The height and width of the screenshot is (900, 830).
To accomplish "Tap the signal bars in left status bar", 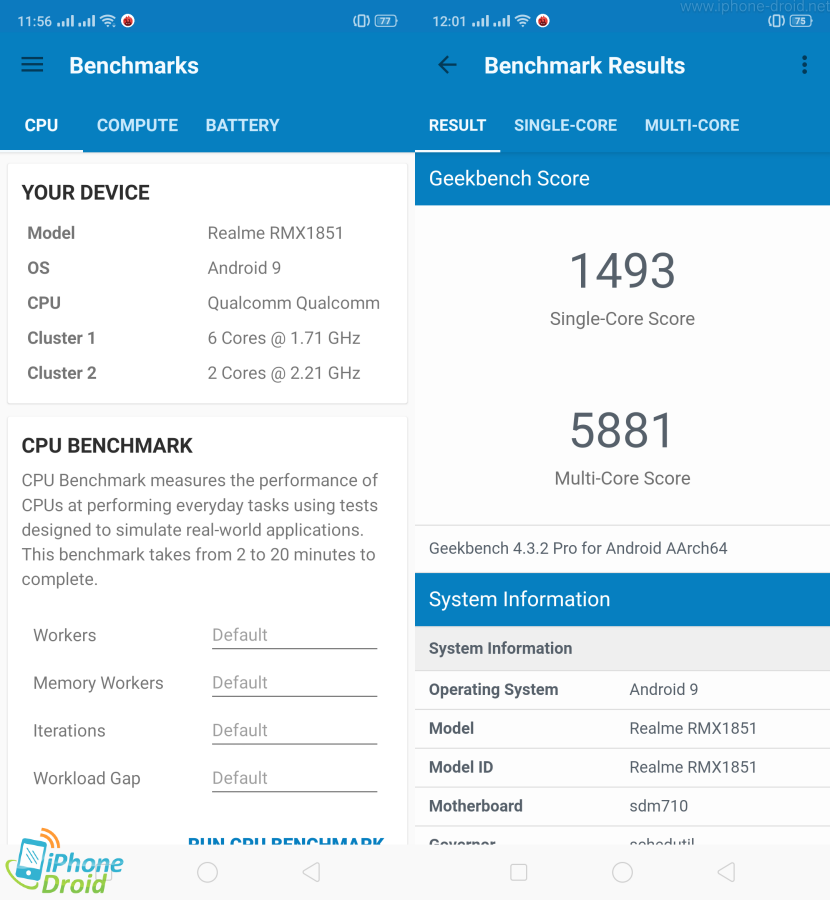I will point(76,21).
